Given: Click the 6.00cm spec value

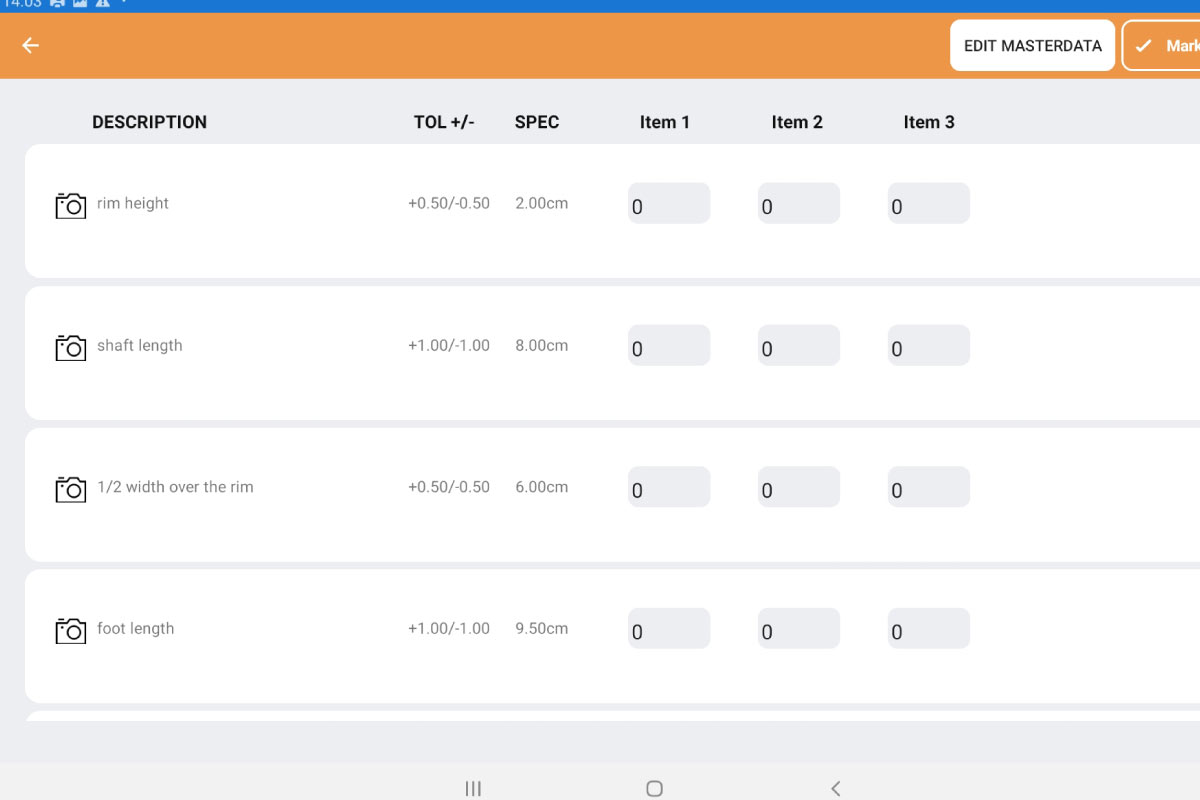Looking at the screenshot, I should point(542,487).
